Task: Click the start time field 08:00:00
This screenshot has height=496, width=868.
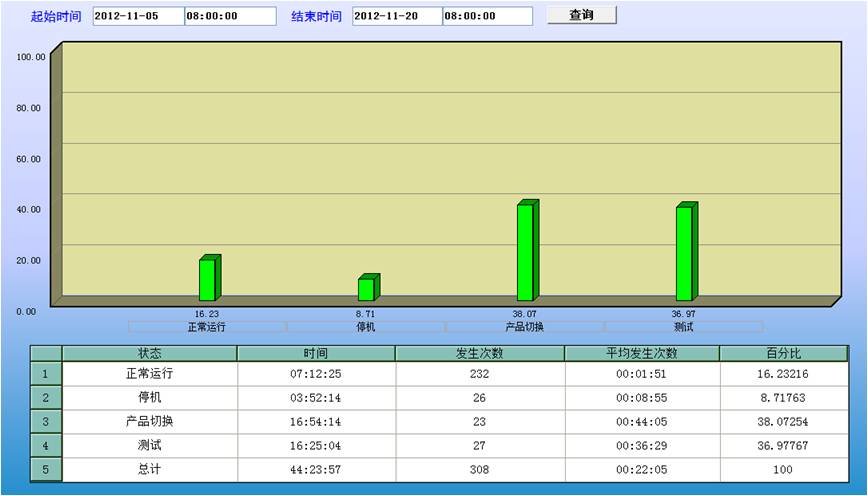Action: coord(230,16)
